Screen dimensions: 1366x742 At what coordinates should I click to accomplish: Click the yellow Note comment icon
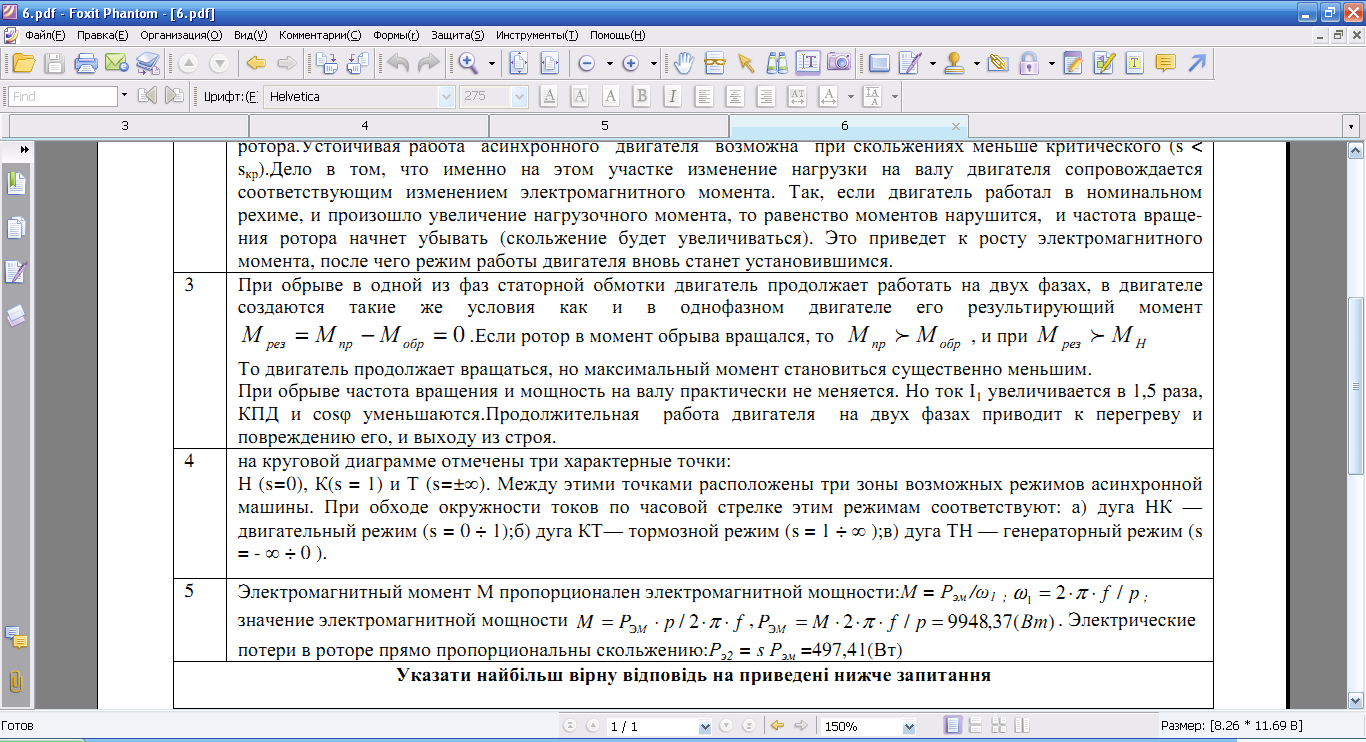[x=1164, y=63]
